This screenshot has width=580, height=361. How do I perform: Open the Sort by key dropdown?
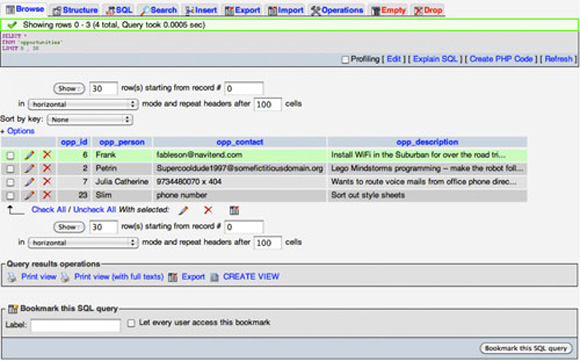90,119
